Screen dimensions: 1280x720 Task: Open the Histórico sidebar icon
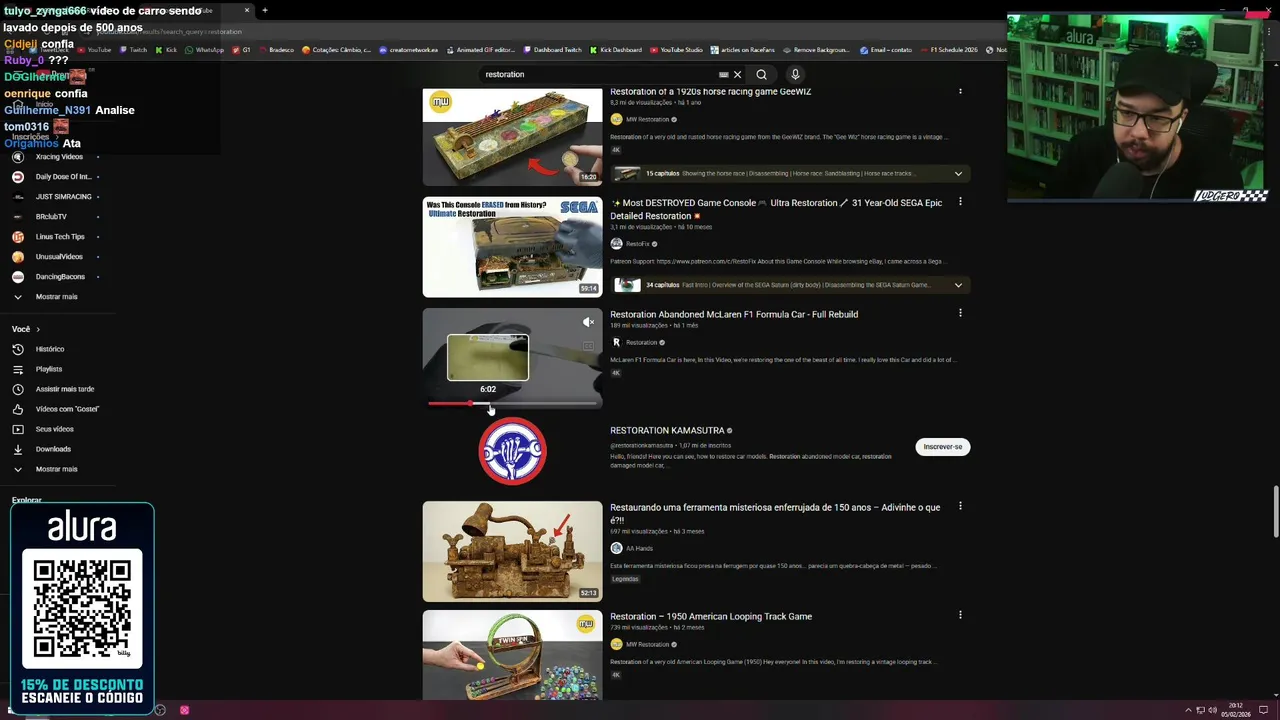click(x=17, y=349)
